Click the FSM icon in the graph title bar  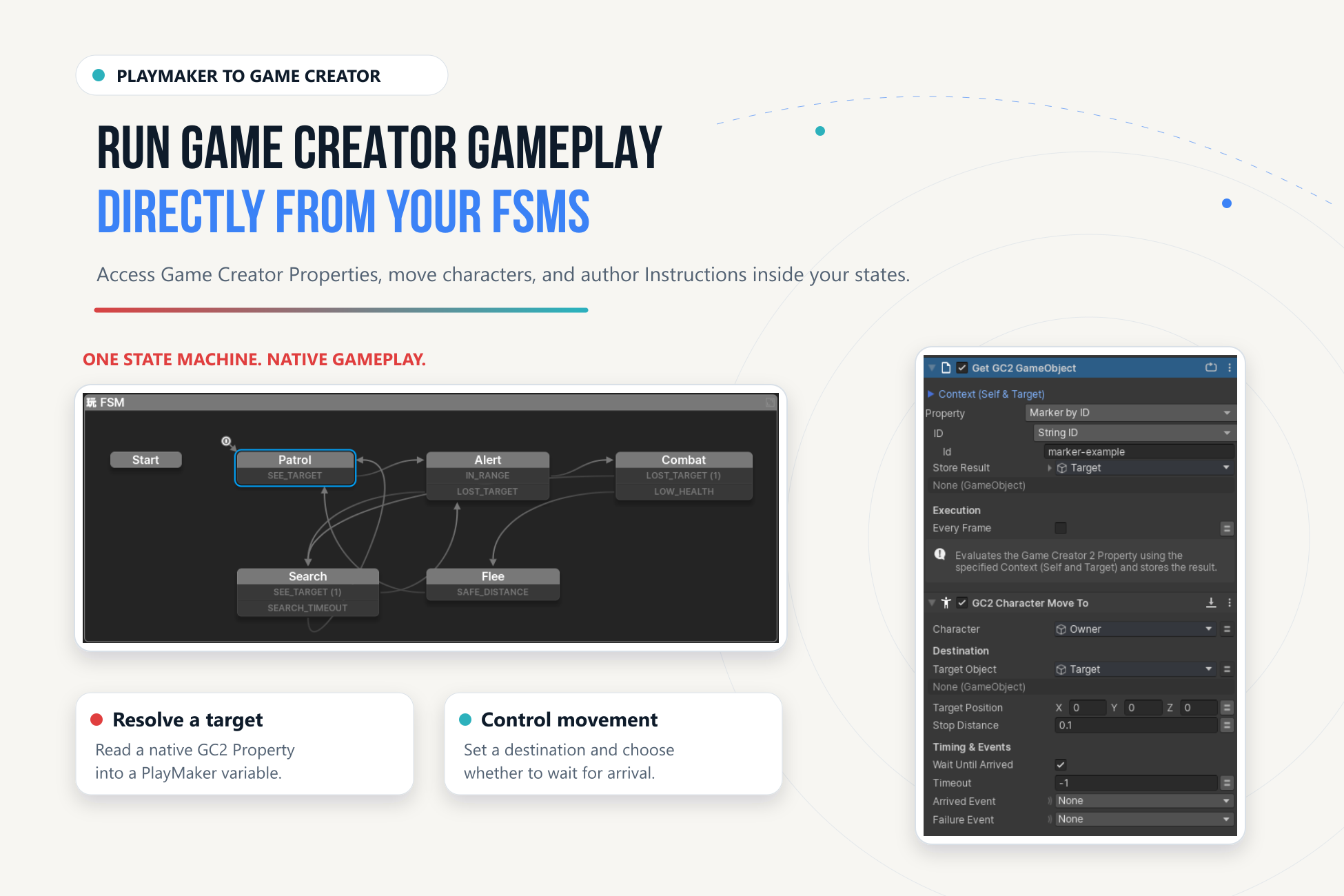point(92,403)
